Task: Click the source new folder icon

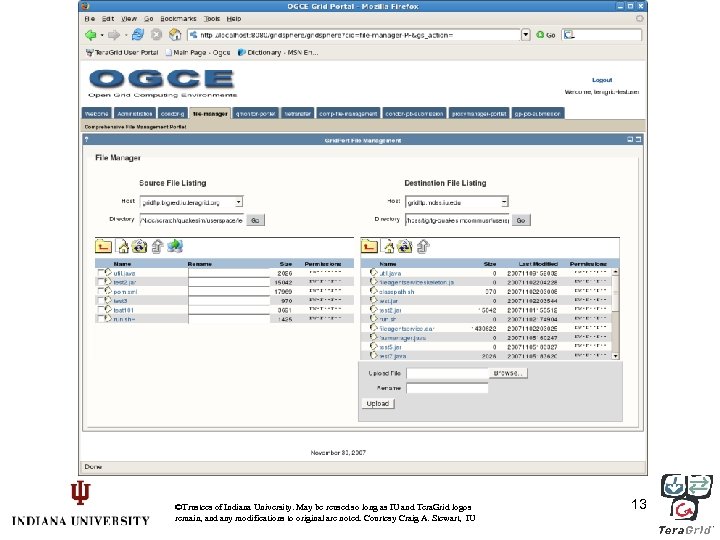Action: [x=103, y=247]
